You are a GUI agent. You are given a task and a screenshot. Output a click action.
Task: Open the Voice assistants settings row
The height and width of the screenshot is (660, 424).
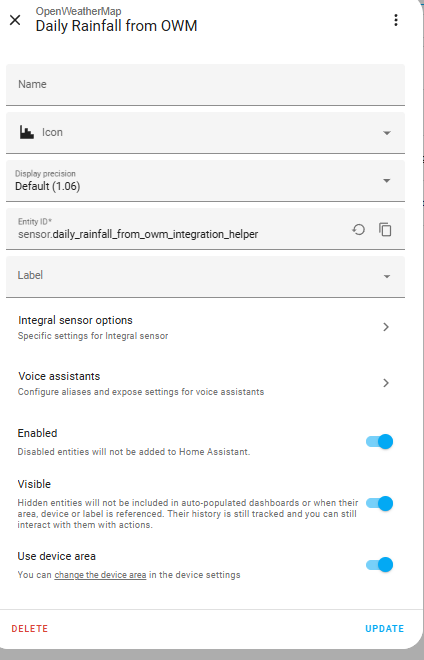[x=205, y=383]
